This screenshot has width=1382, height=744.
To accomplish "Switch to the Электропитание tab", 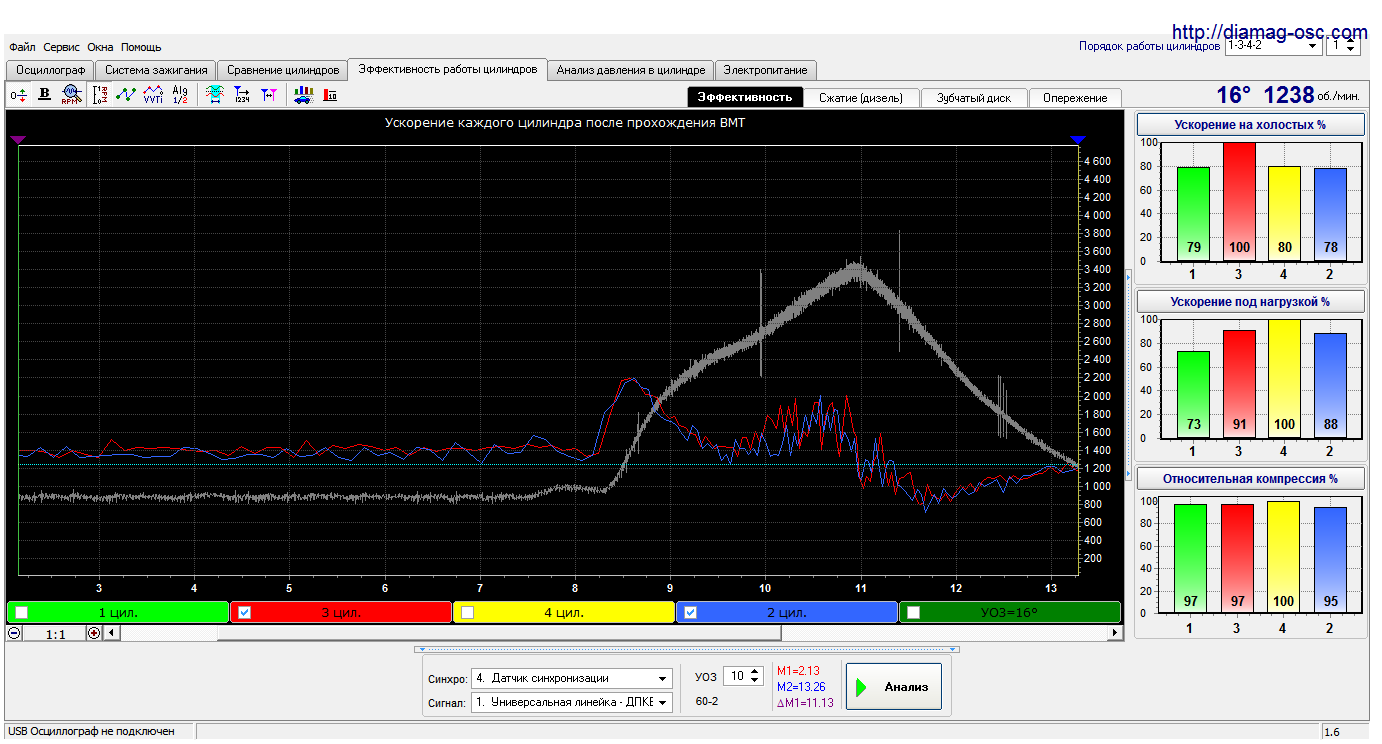I will [766, 70].
